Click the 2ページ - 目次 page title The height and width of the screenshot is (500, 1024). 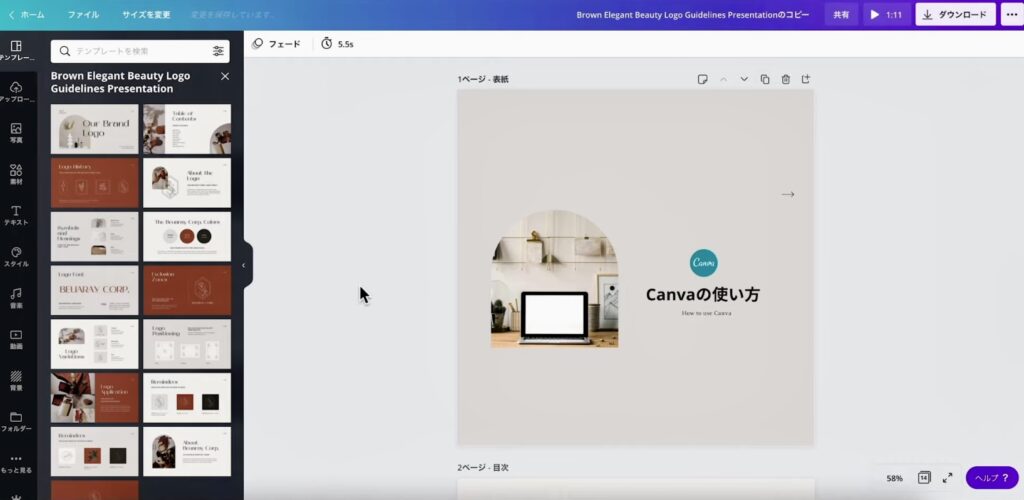click(x=483, y=467)
